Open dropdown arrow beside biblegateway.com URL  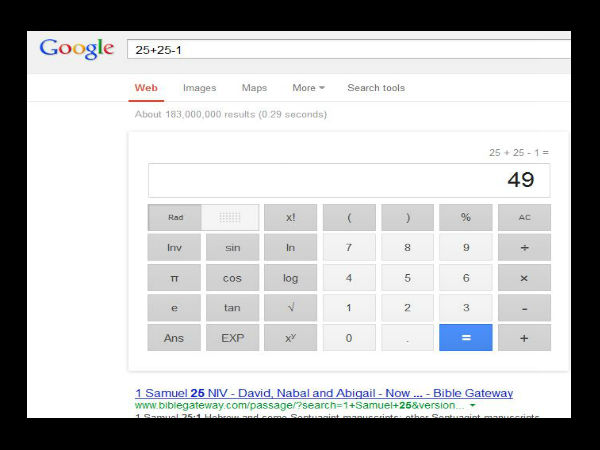[473, 405]
